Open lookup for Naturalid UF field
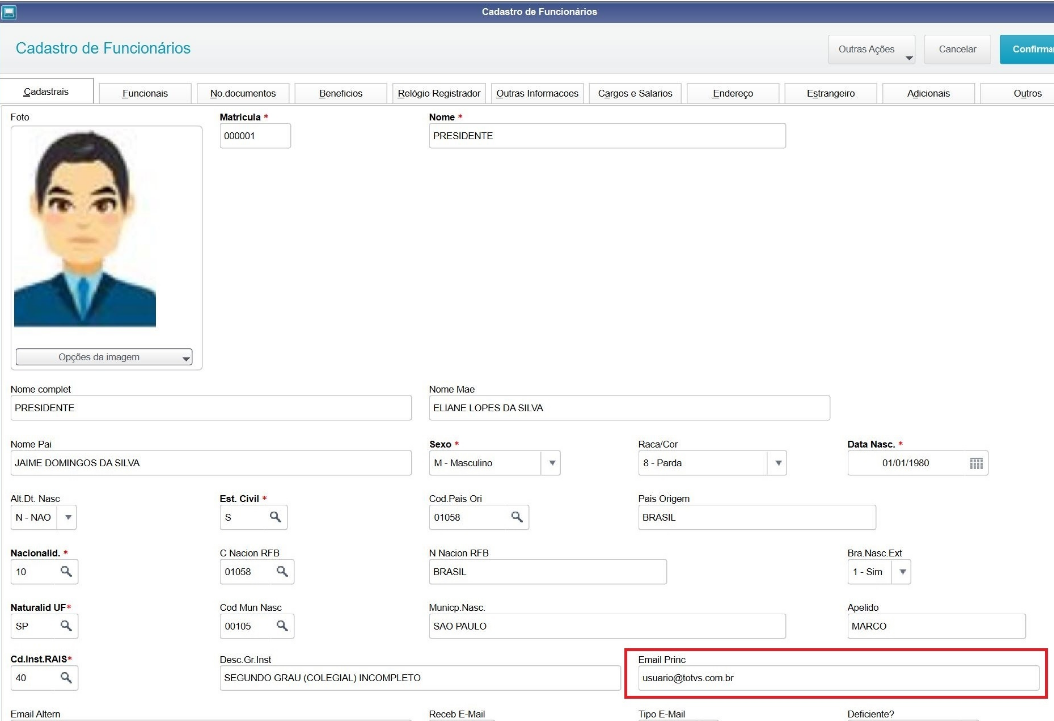The image size is (1054, 721). [66, 626]
